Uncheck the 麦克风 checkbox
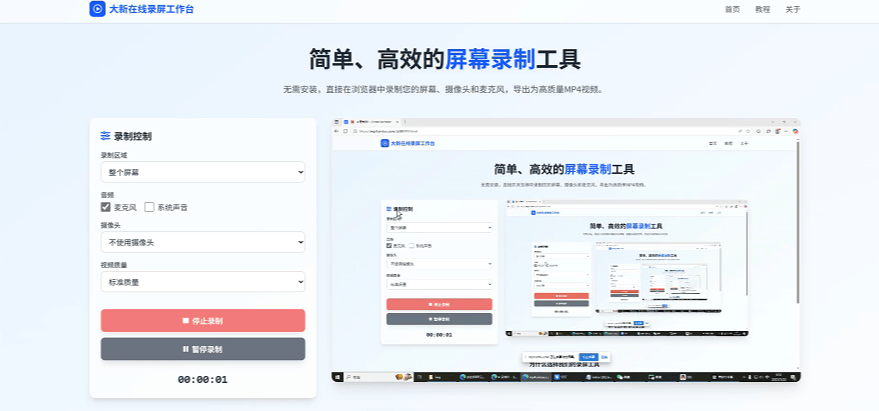This screenshot has height=411, width=879. tap(106, 207)
